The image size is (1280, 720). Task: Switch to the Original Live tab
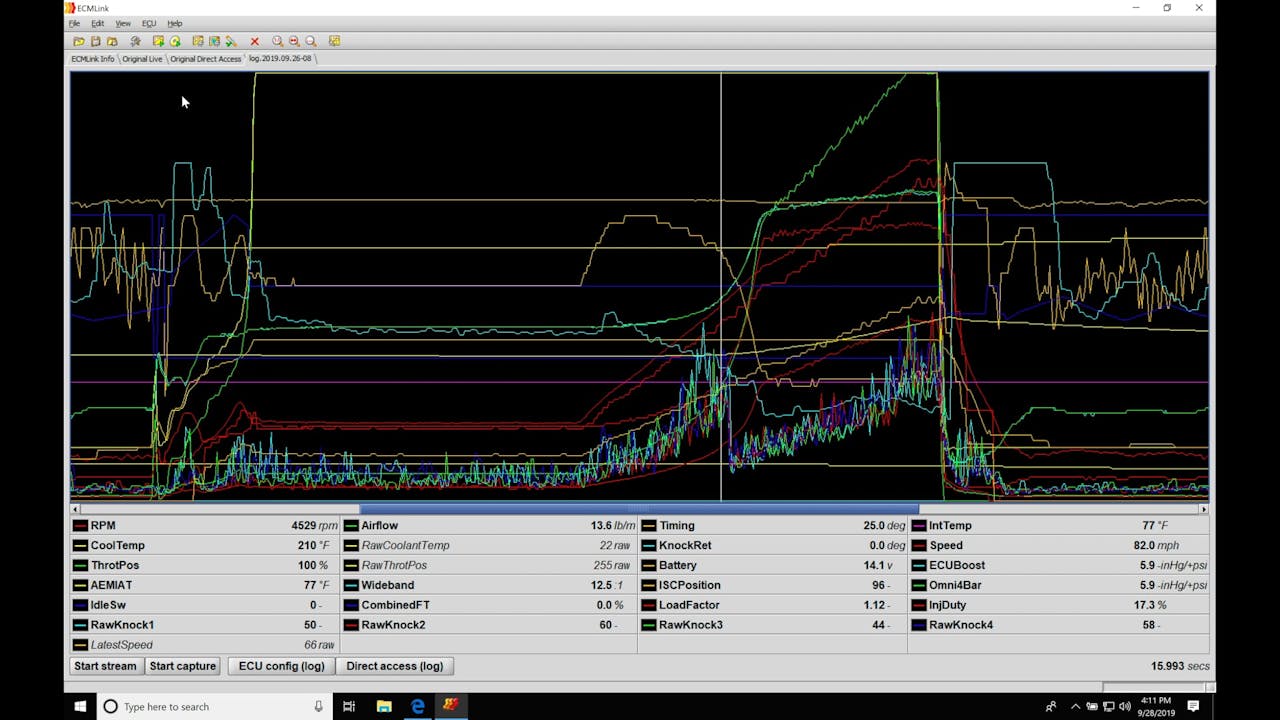[x=142, y=59]
